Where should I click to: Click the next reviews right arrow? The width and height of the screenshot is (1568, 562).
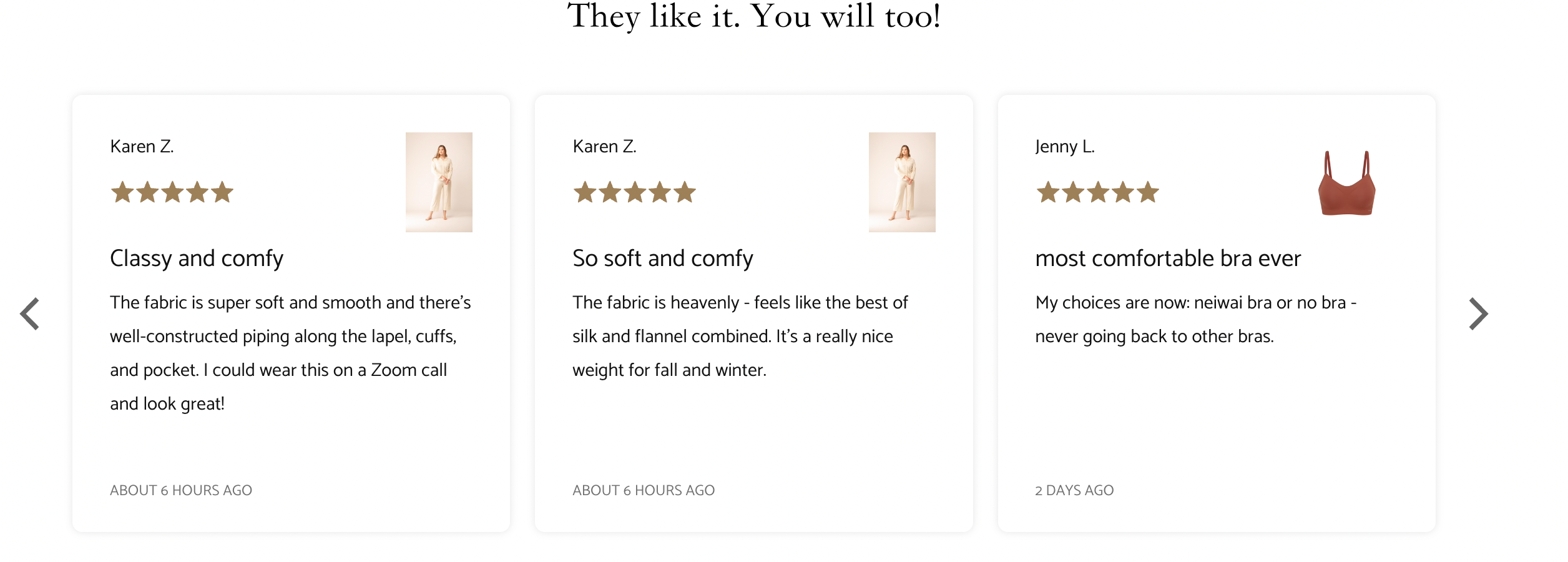point(1478,313)
